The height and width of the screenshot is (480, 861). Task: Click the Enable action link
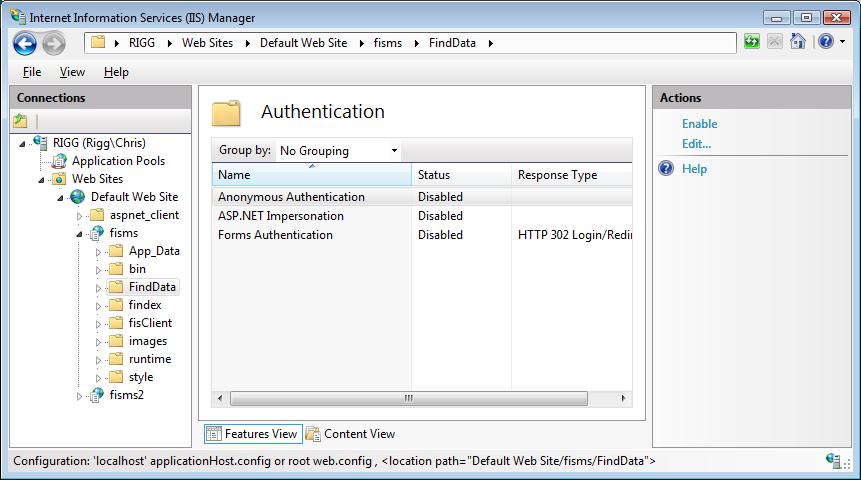coord(700,124)
